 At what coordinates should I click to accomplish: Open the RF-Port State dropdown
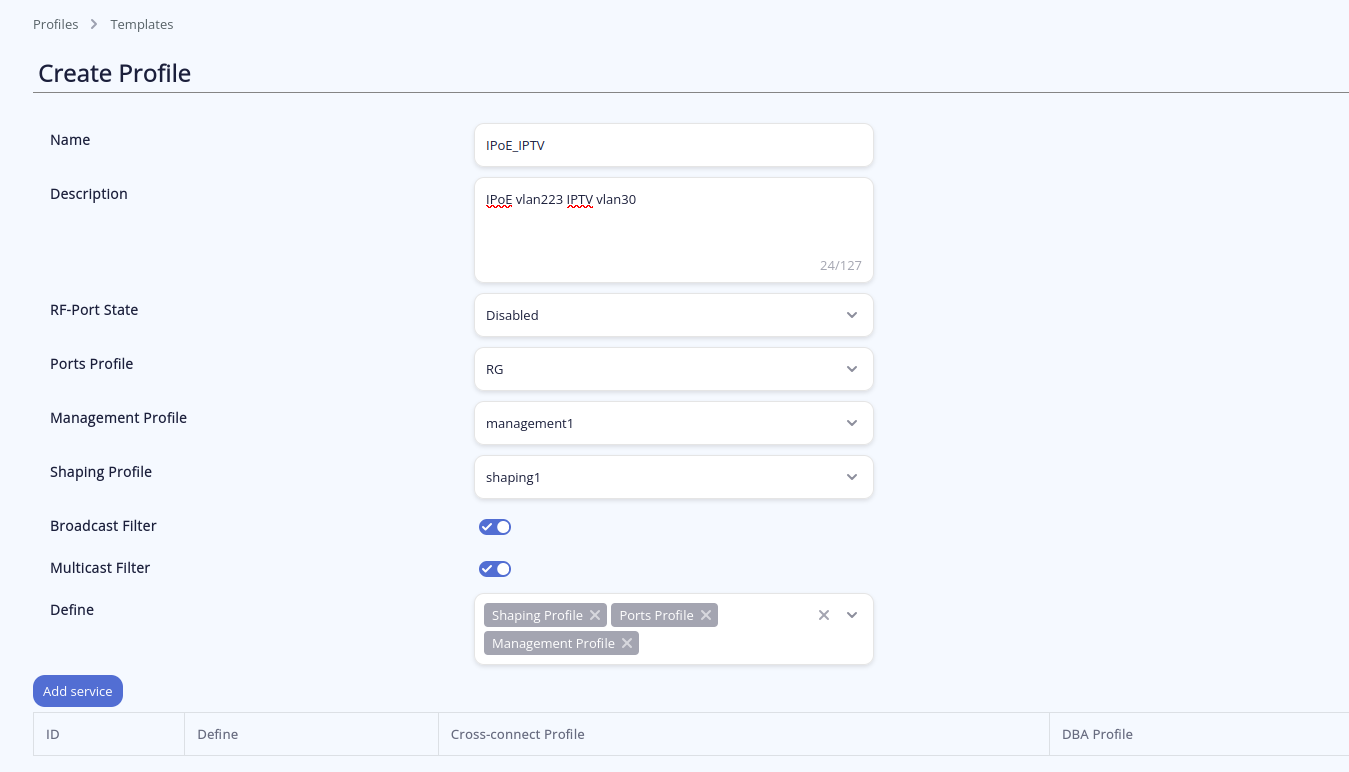(673, 315)
